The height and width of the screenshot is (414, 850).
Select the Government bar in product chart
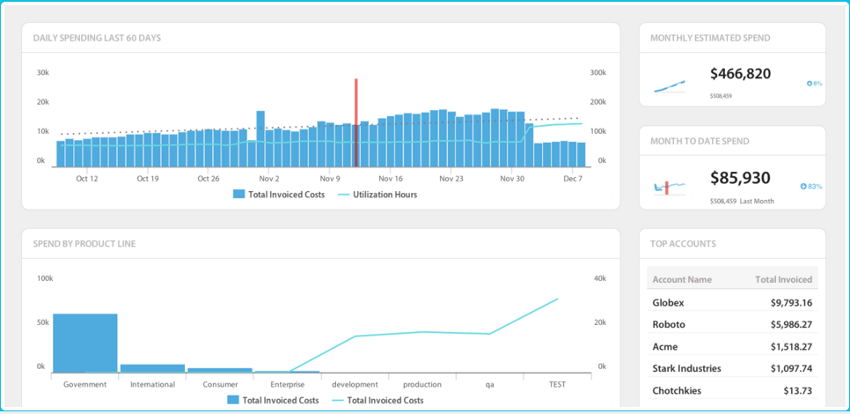click(x=85, y=343)
